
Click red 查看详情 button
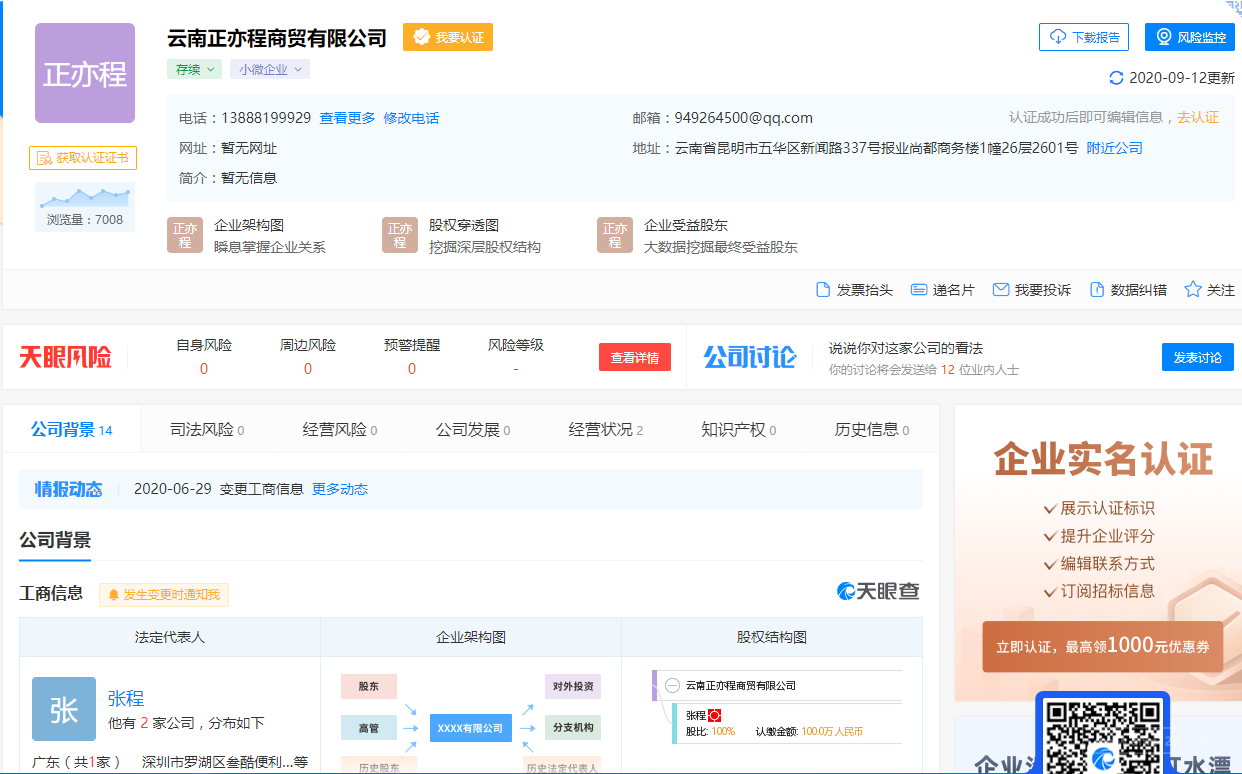[x=635, y=357]
